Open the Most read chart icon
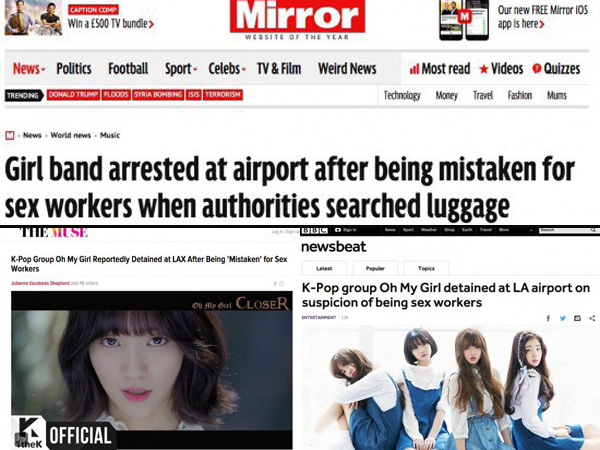600x450 pixels. click(414, 69)
